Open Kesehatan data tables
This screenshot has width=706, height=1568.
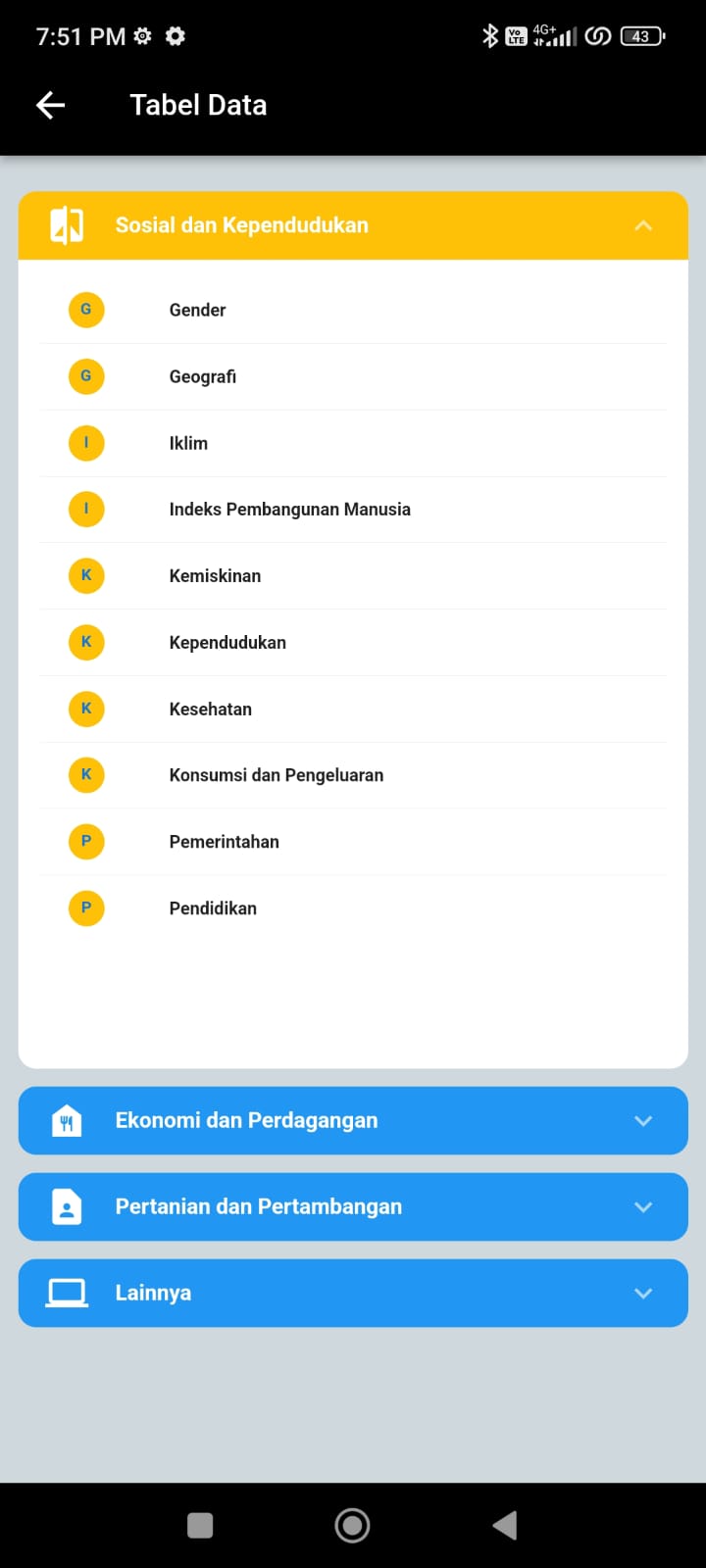(x=210, y=709)
